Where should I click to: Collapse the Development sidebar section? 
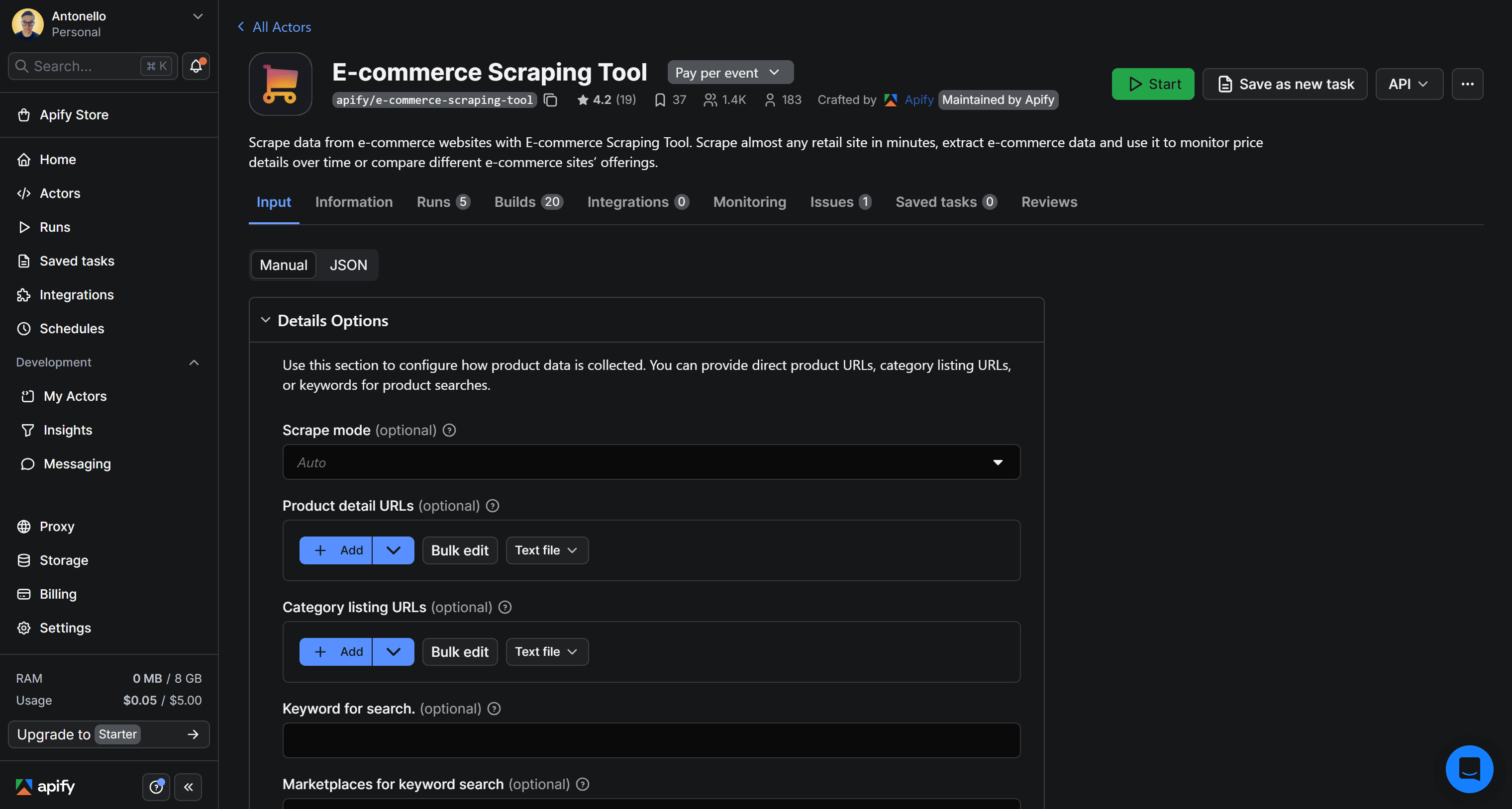click(x=194, y=362)
